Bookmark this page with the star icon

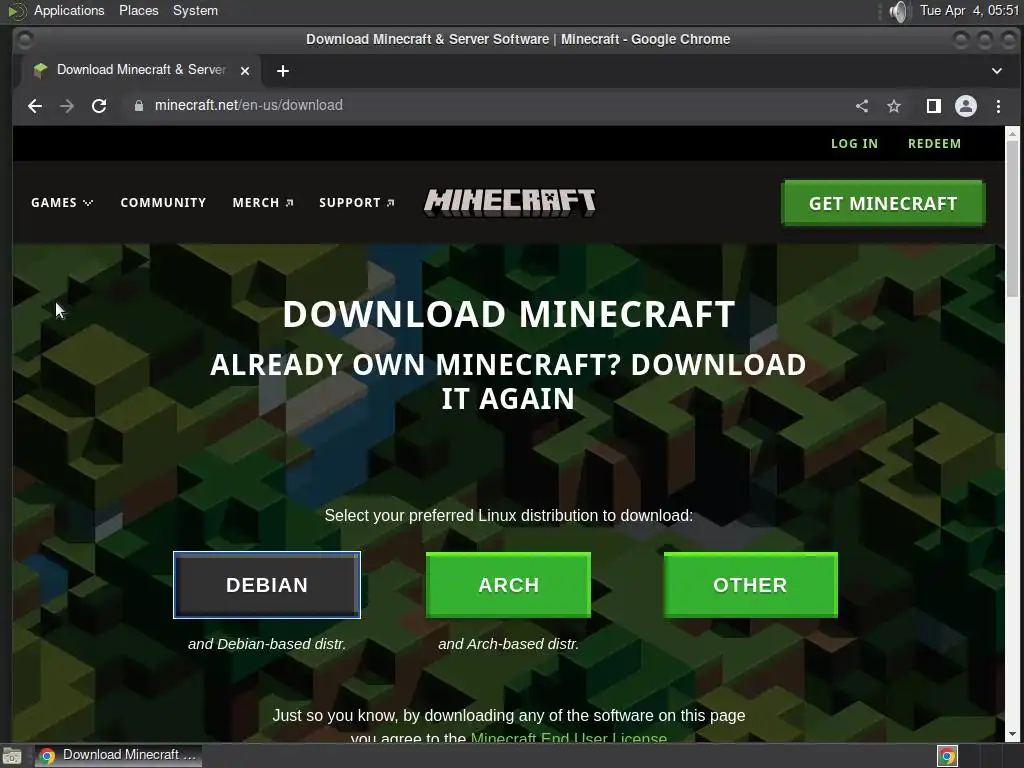pyautogui.click(x=894, y=106)
